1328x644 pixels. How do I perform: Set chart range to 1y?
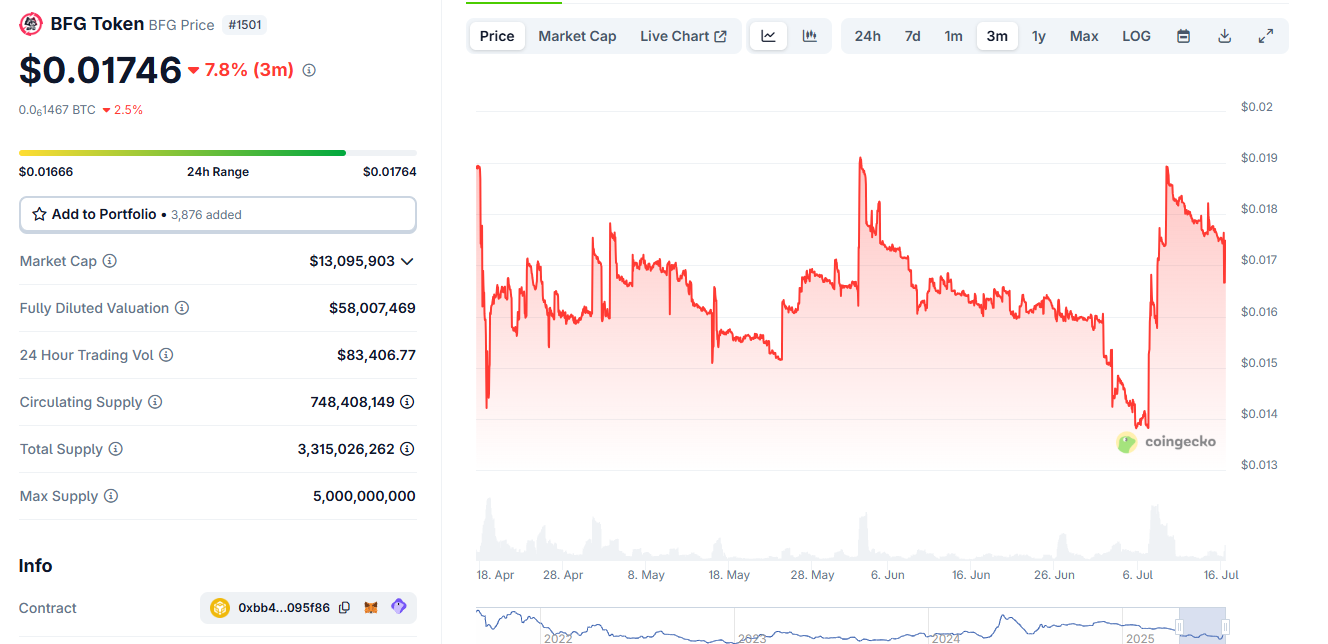tap(1039, 36)
